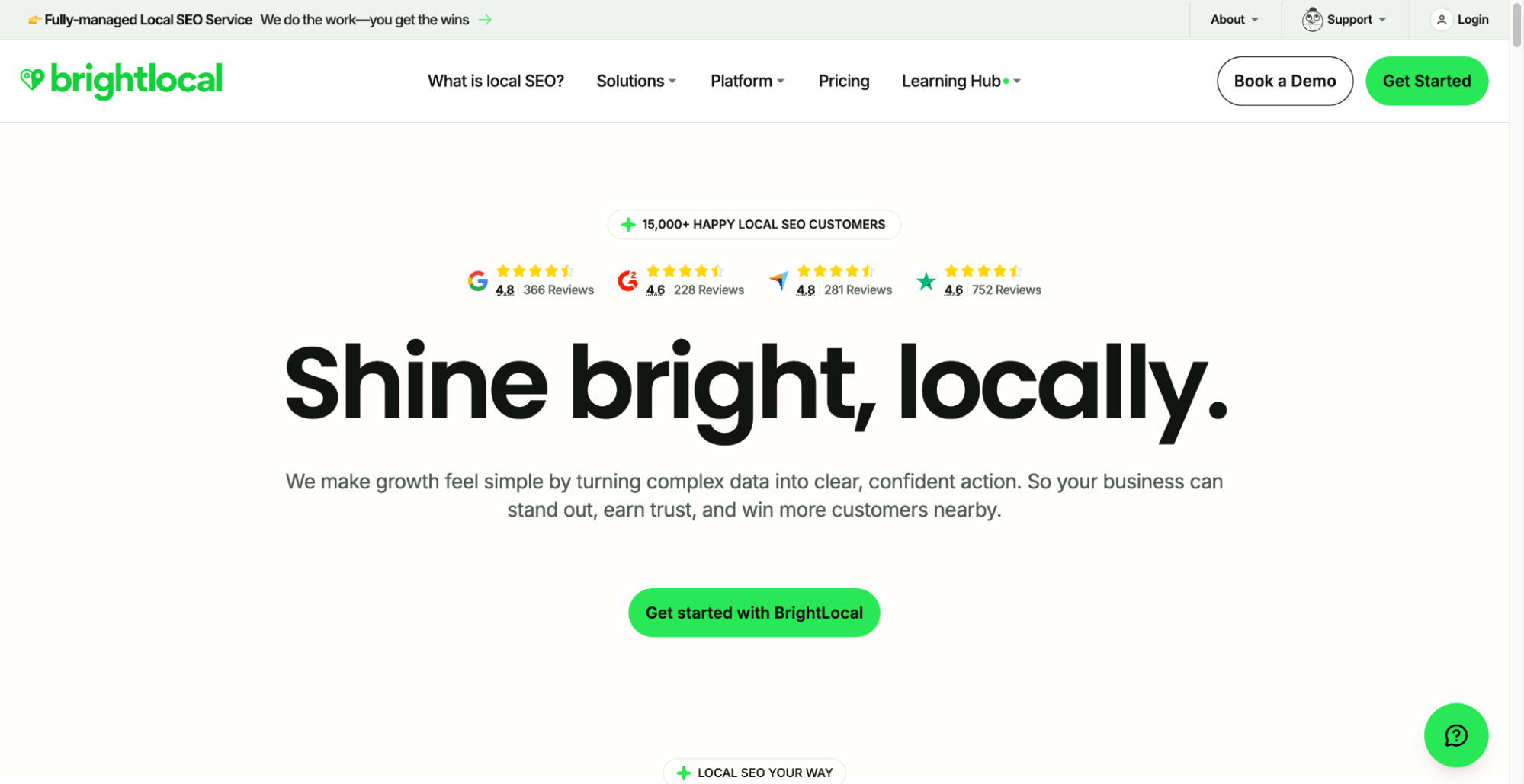The width and height of the screenshot is (1524, 784).
Task: Click the plus icon beside 15,000+ Happy customers
Action: (x=628, y=224)
